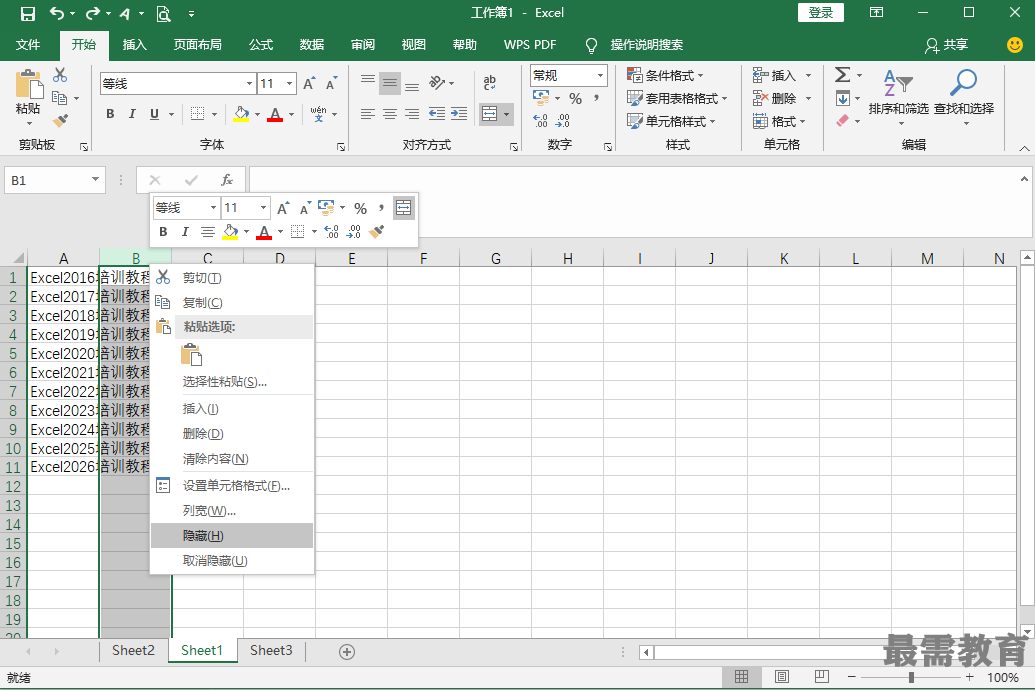The height and width of the screenshot is (690, 1035).
Task: Click the AutoSum sigma icon
Action: pos(842,75)
